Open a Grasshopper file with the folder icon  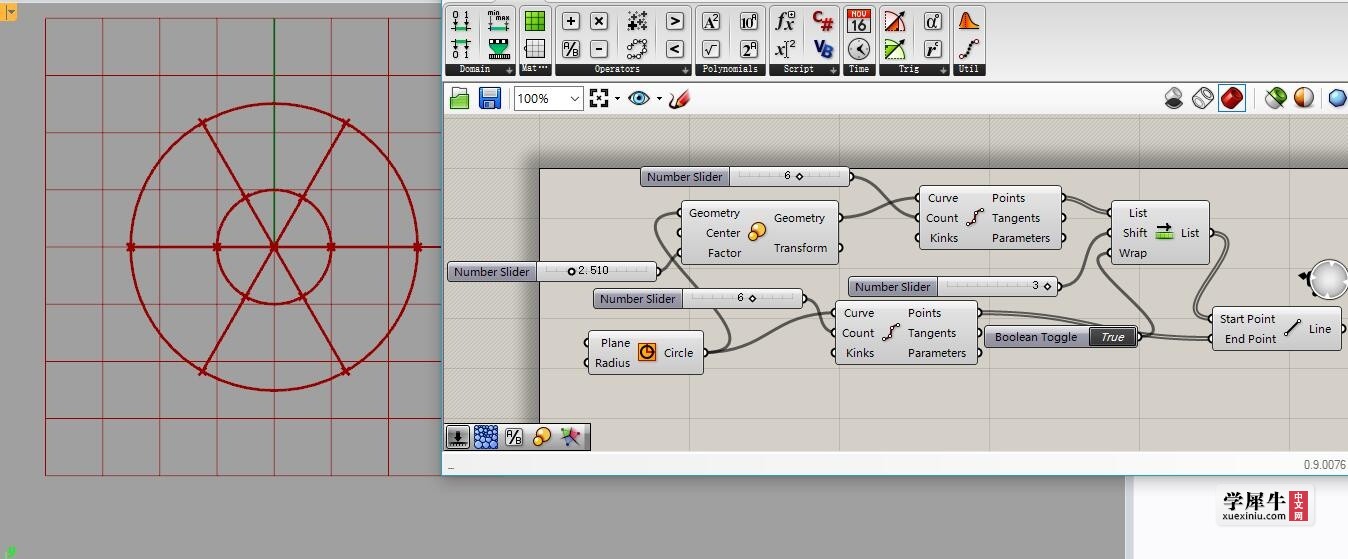[x=459, y=98]
